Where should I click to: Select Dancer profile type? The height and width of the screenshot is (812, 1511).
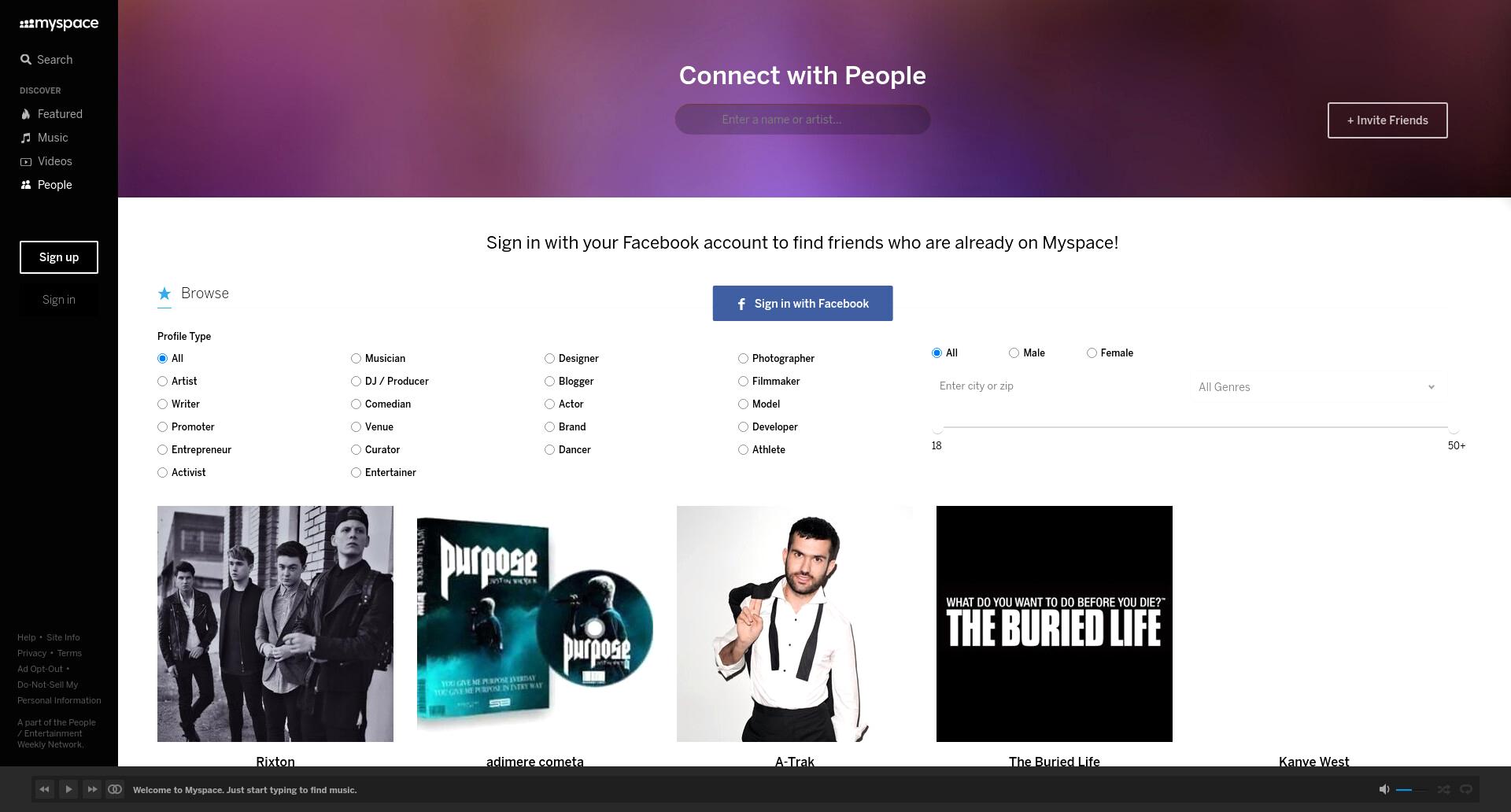tap(550, 450)
